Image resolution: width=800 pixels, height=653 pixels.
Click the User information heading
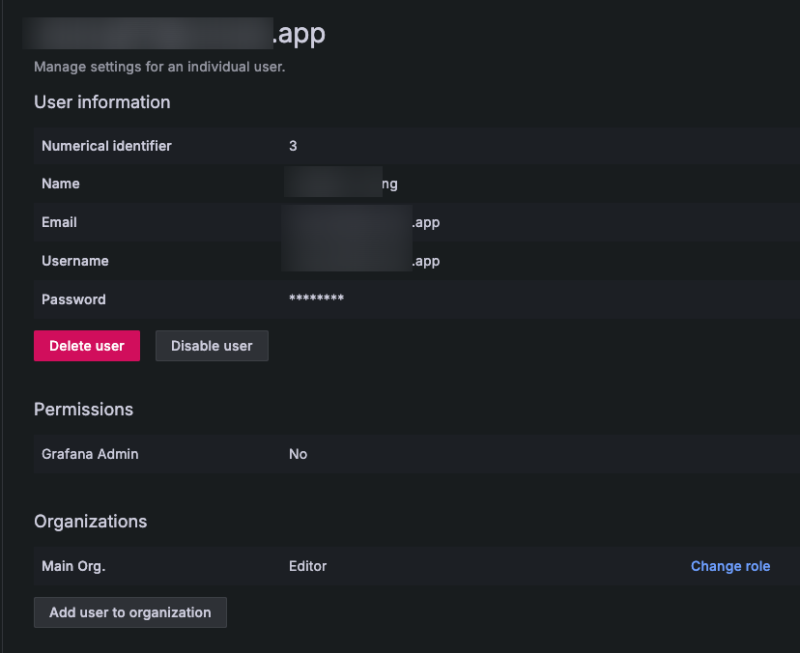pyautogui.click(x=102, y=102)
